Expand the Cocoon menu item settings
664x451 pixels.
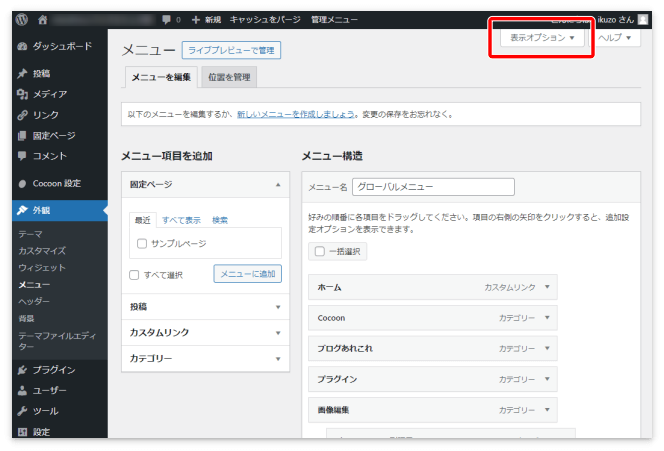tap(547, 318)
